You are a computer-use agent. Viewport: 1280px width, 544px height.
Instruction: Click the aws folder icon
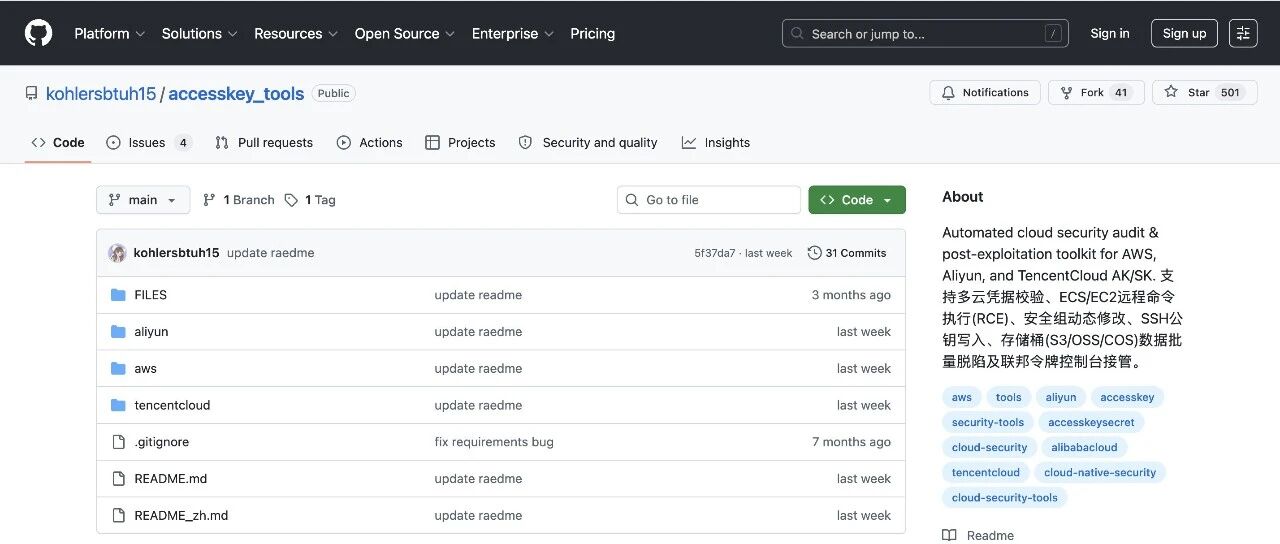click(118, 369)
